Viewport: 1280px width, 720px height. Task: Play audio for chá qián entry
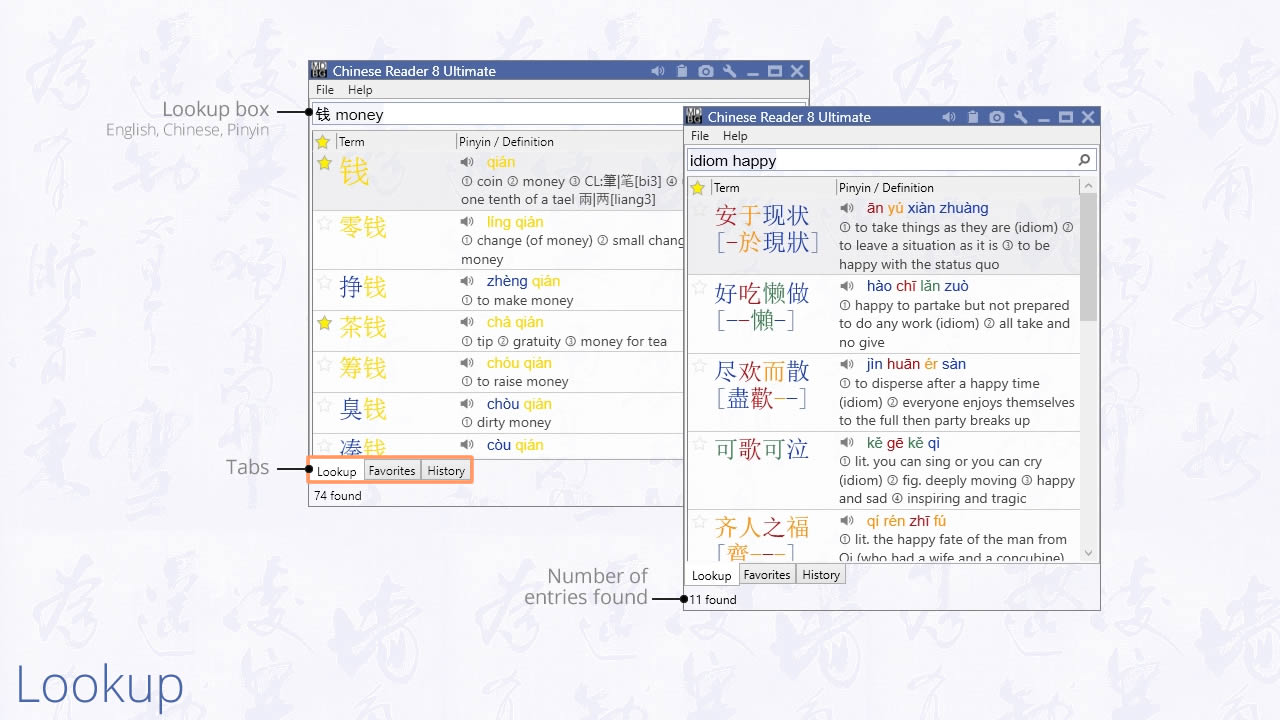pyautogui.click(x=467, y=322)
